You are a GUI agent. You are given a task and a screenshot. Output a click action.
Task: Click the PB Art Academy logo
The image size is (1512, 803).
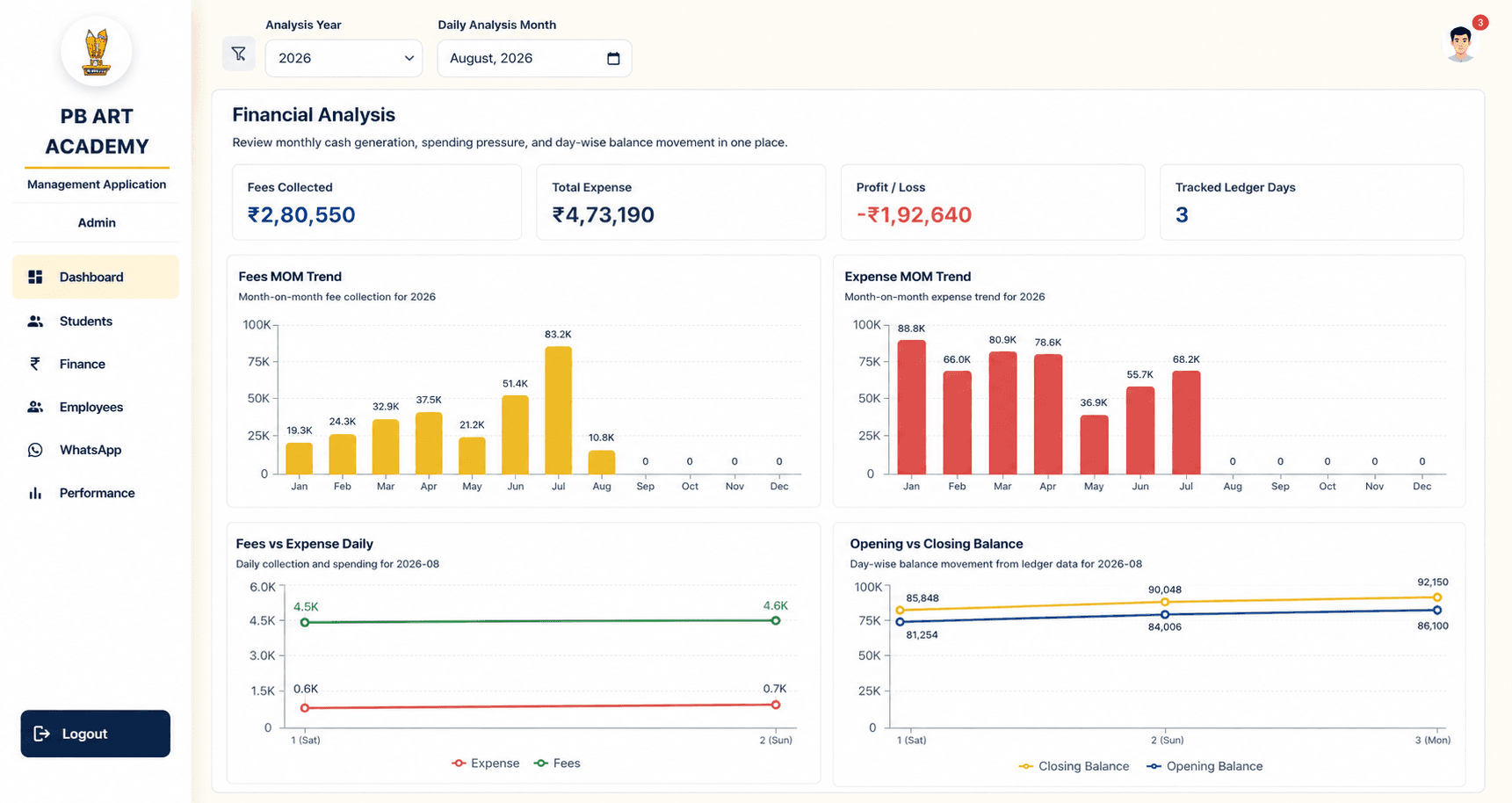point(97,52)
